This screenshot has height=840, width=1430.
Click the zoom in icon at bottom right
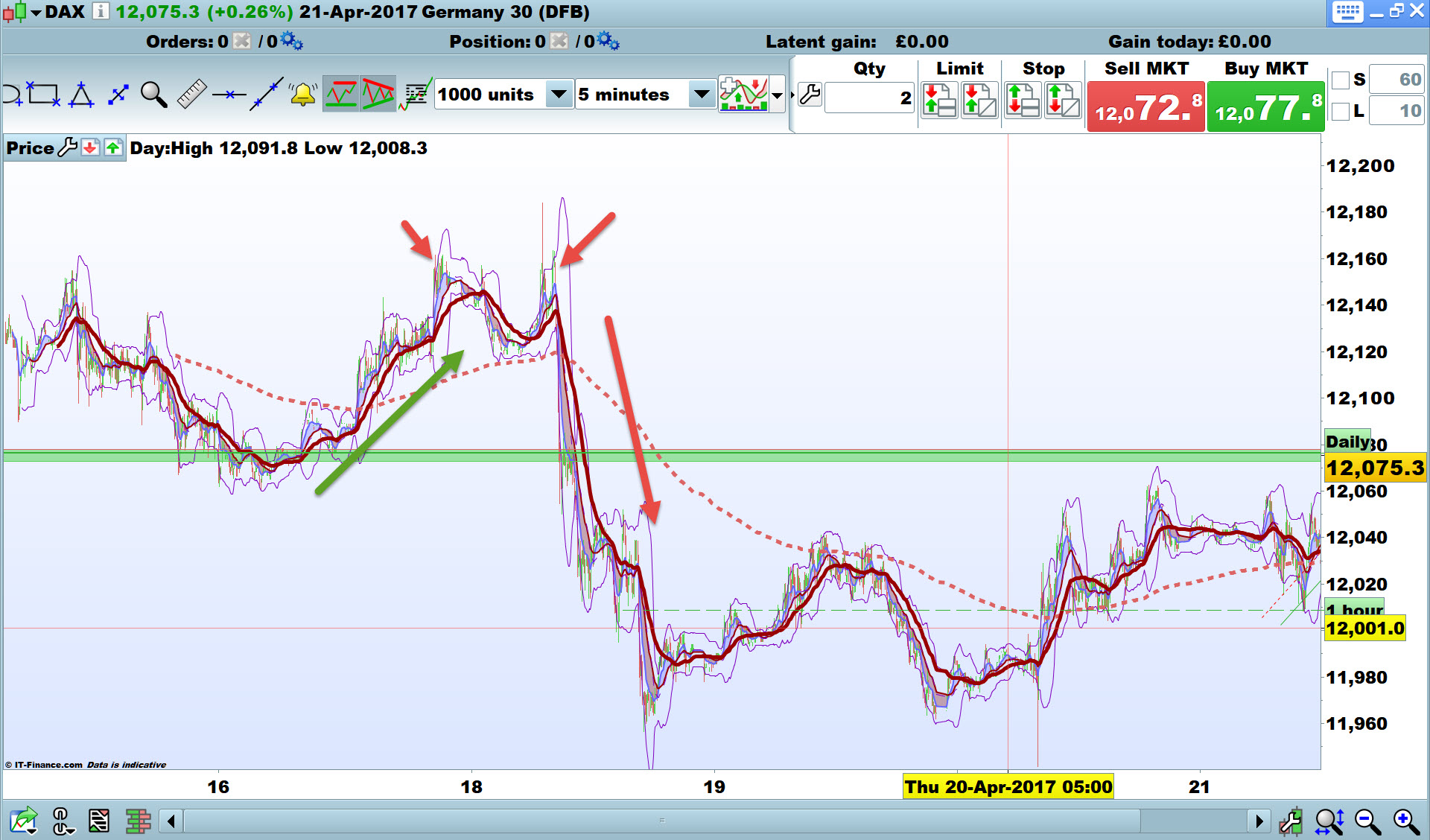point(1405,821)
